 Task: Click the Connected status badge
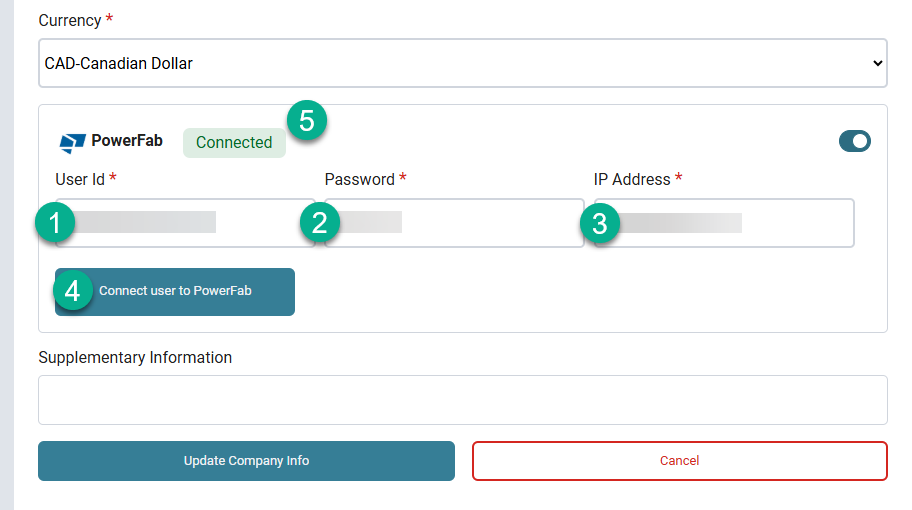pos(234,142)
